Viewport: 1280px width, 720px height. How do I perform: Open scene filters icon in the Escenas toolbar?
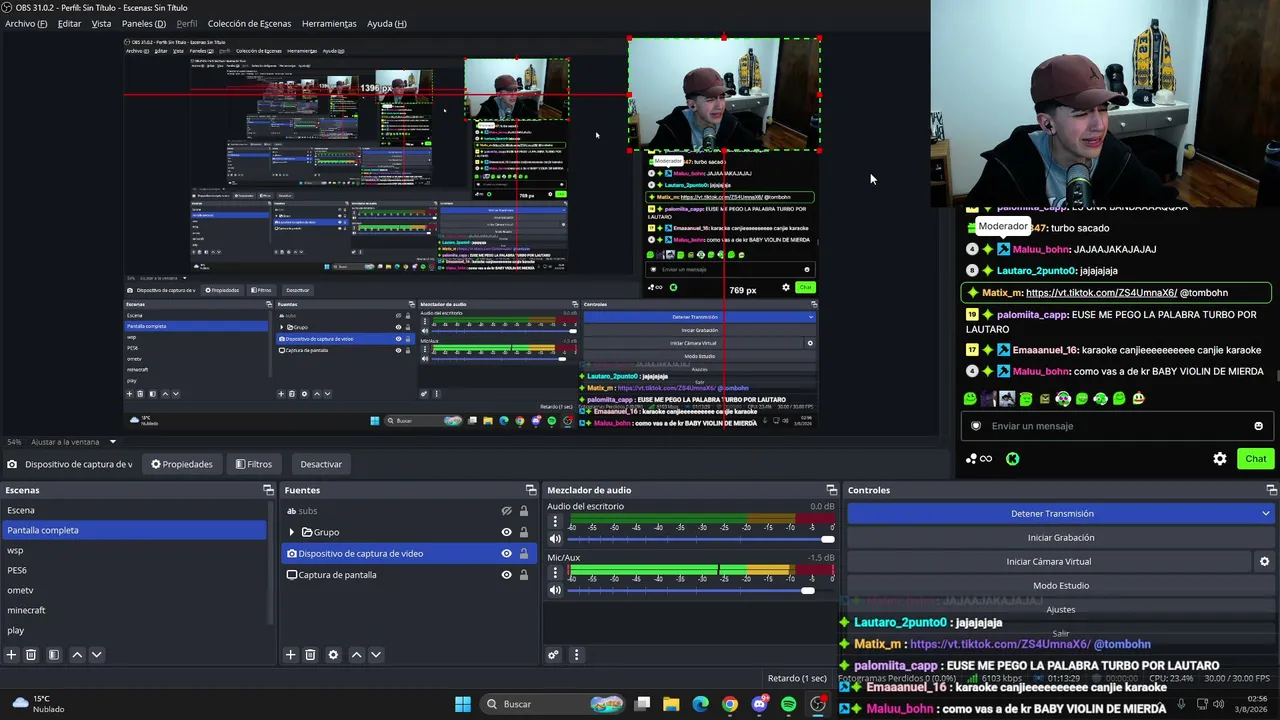[x=54, y=655]
